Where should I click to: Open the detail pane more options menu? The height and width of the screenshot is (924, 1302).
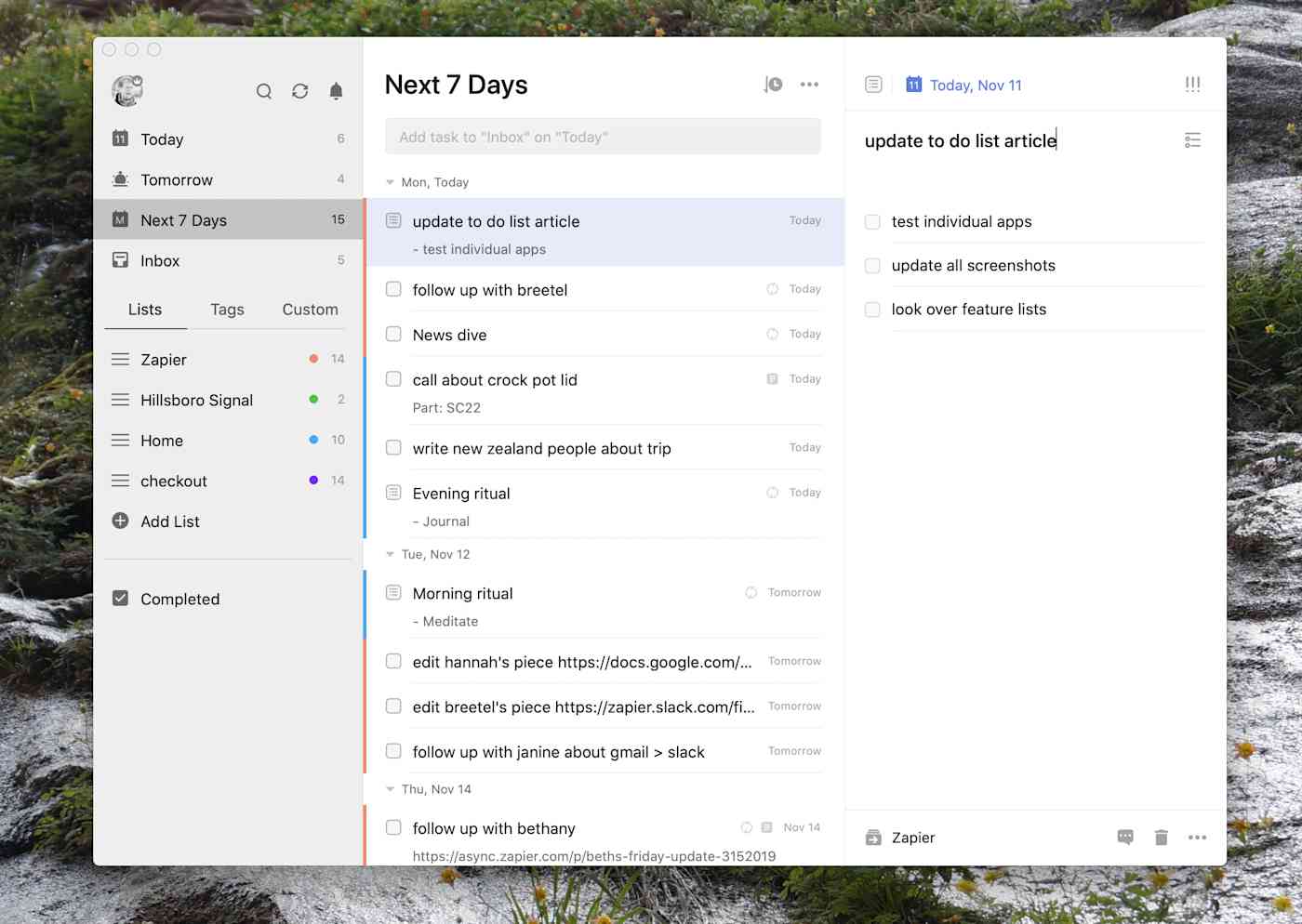coord(1197,838)
